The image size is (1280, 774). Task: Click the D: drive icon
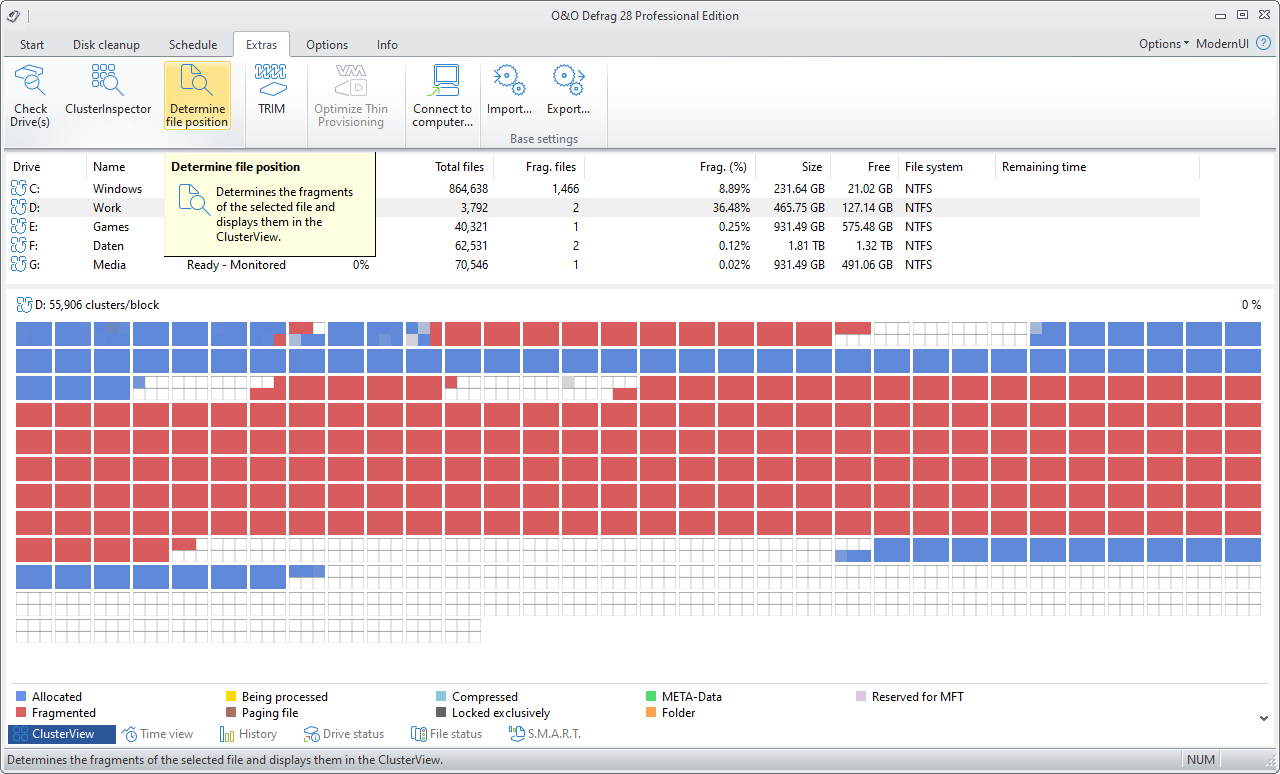[x=20, y=207]
